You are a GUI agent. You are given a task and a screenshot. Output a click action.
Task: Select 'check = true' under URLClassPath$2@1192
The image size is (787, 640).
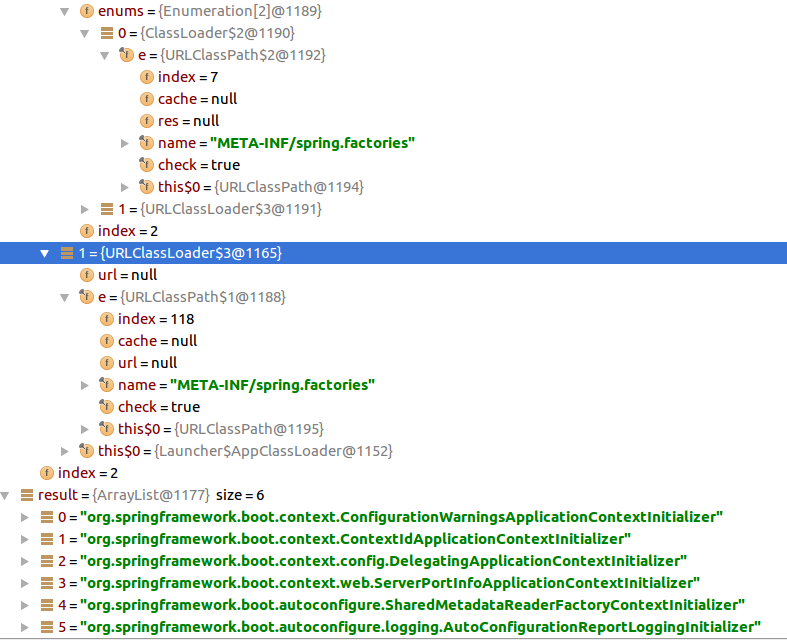(x=199, y=165)
